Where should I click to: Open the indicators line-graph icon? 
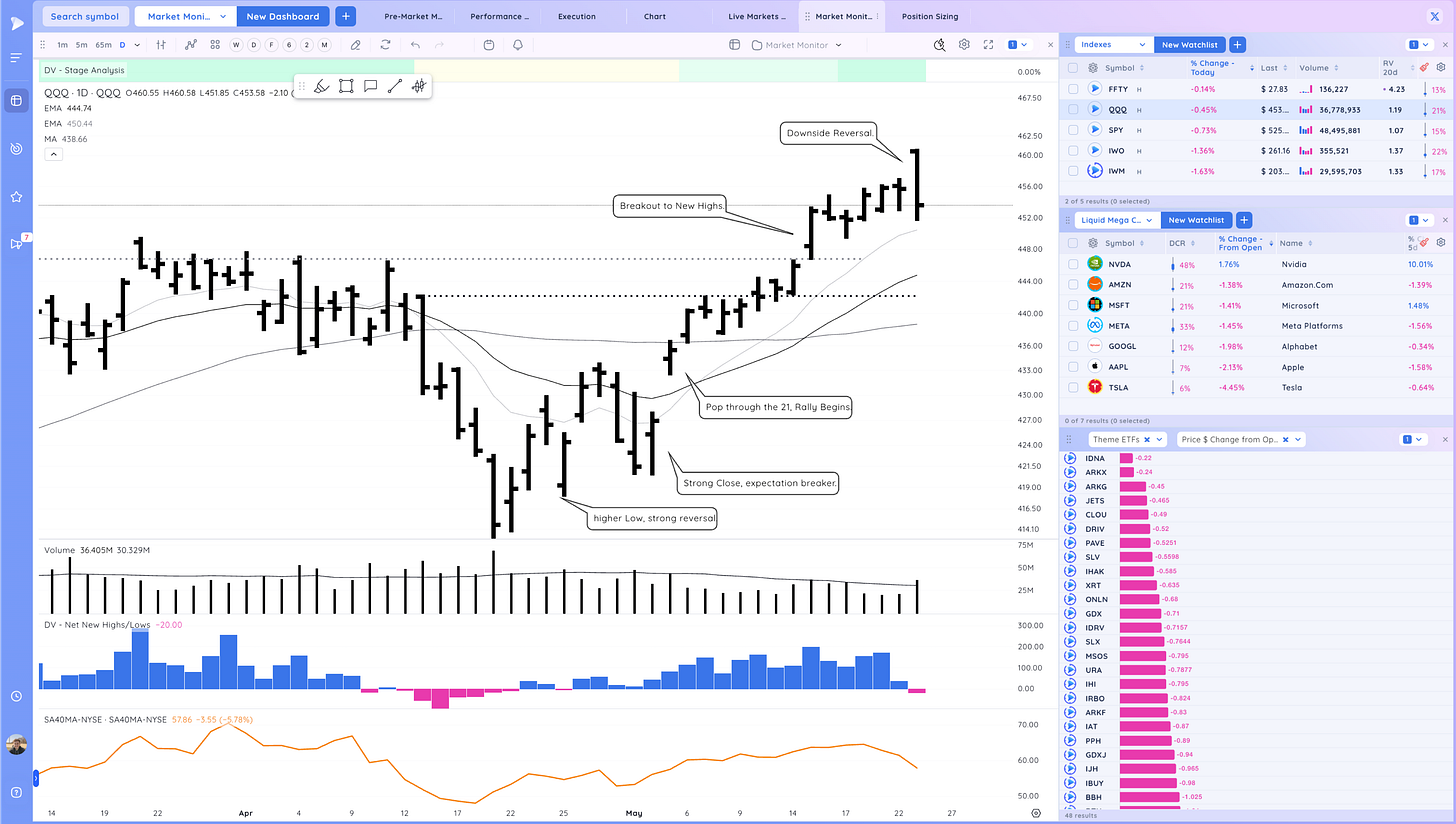191,45
